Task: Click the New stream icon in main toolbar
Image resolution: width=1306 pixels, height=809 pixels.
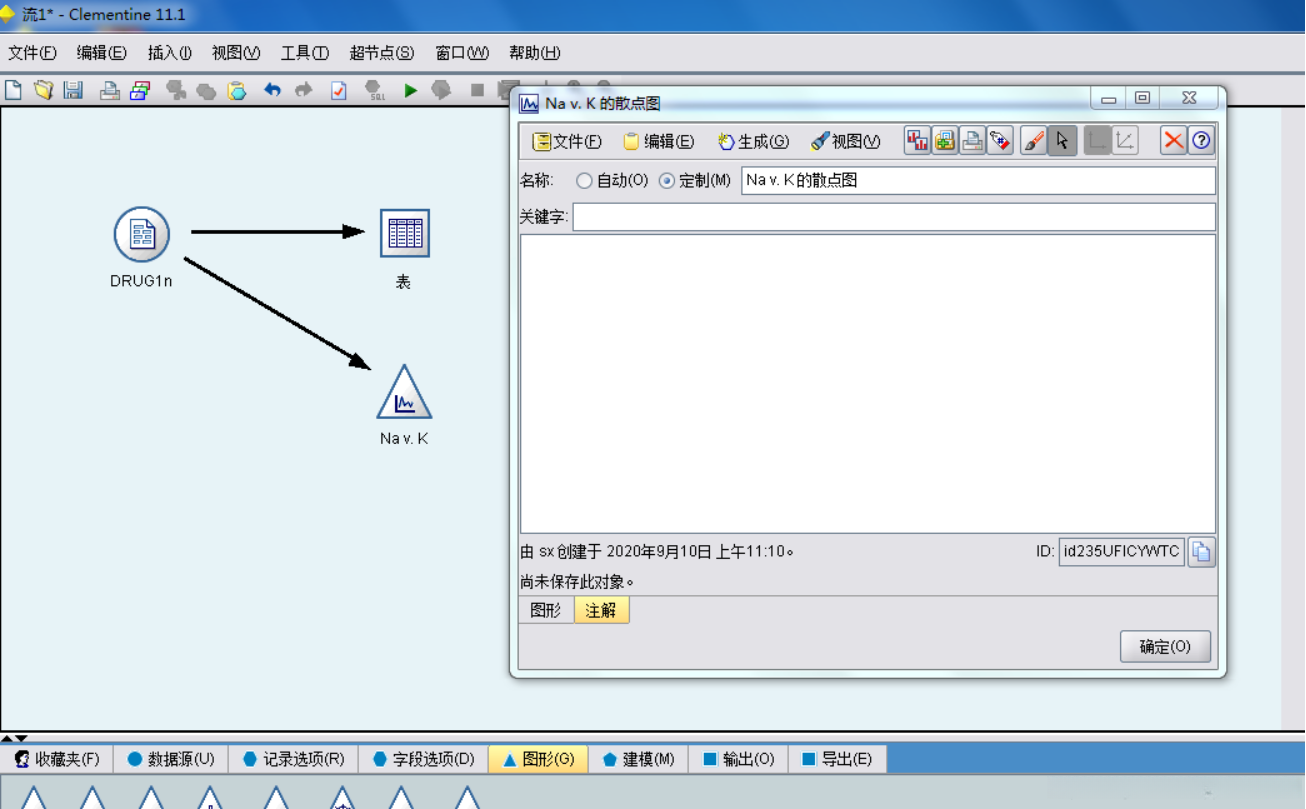Action: [13, 90]
